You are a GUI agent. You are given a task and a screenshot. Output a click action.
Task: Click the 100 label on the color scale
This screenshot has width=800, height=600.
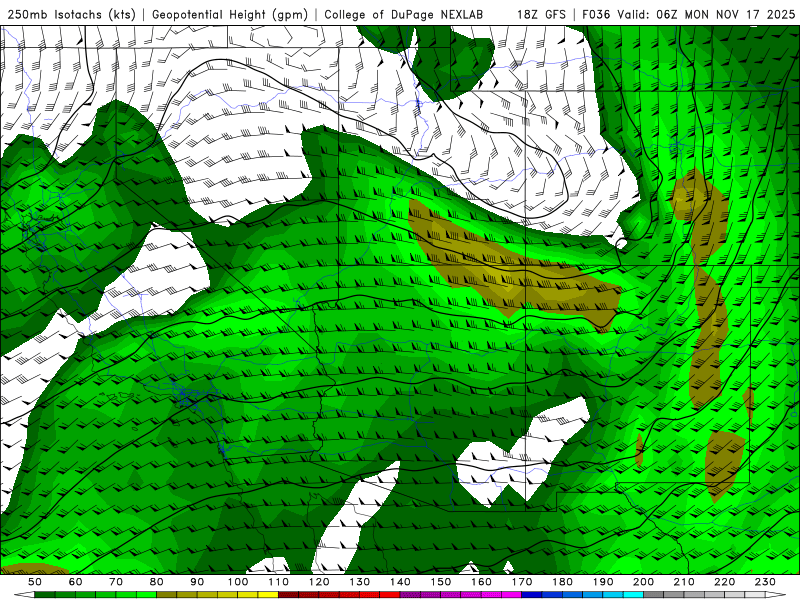[x=238, y=582]
